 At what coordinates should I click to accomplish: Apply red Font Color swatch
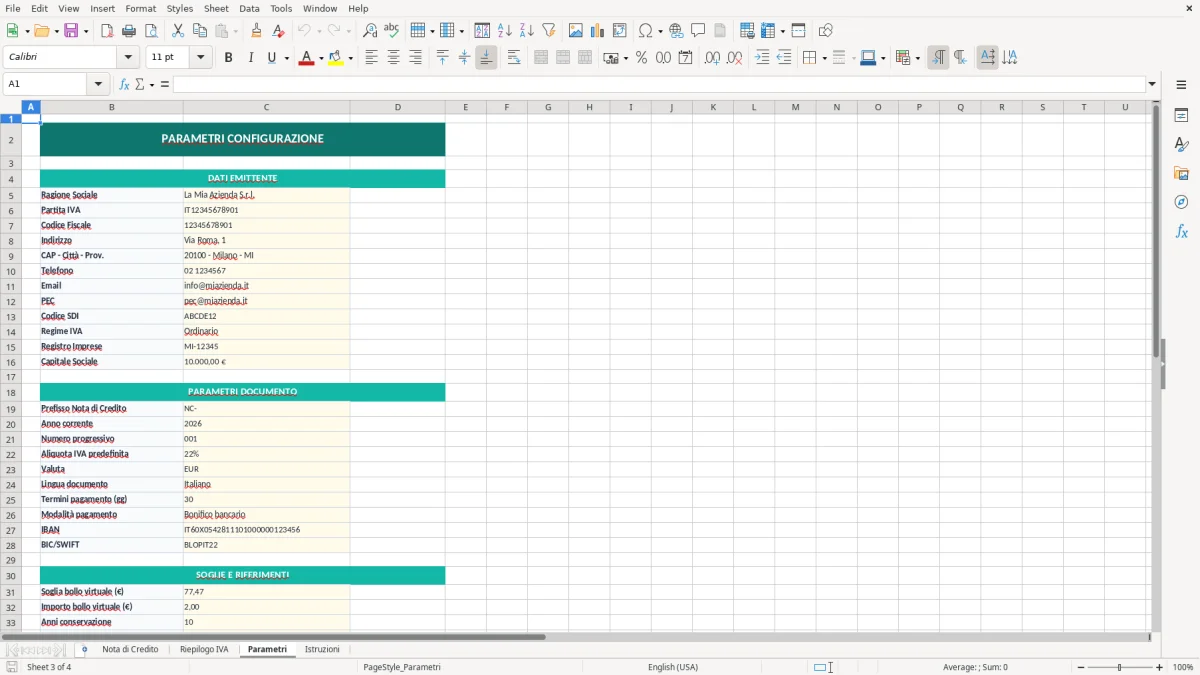click(x=306, y=58)
